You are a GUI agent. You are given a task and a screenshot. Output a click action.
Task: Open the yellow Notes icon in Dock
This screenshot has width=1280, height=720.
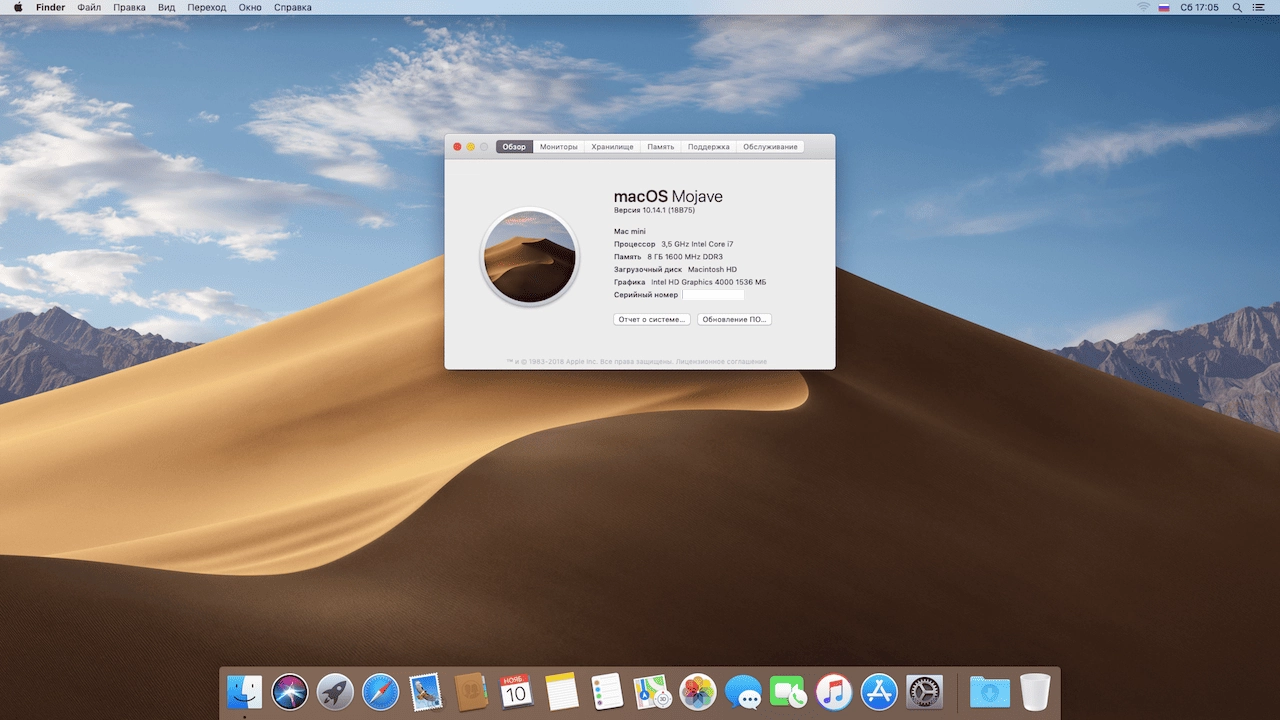pyautogui.click(x=562, y=691)
